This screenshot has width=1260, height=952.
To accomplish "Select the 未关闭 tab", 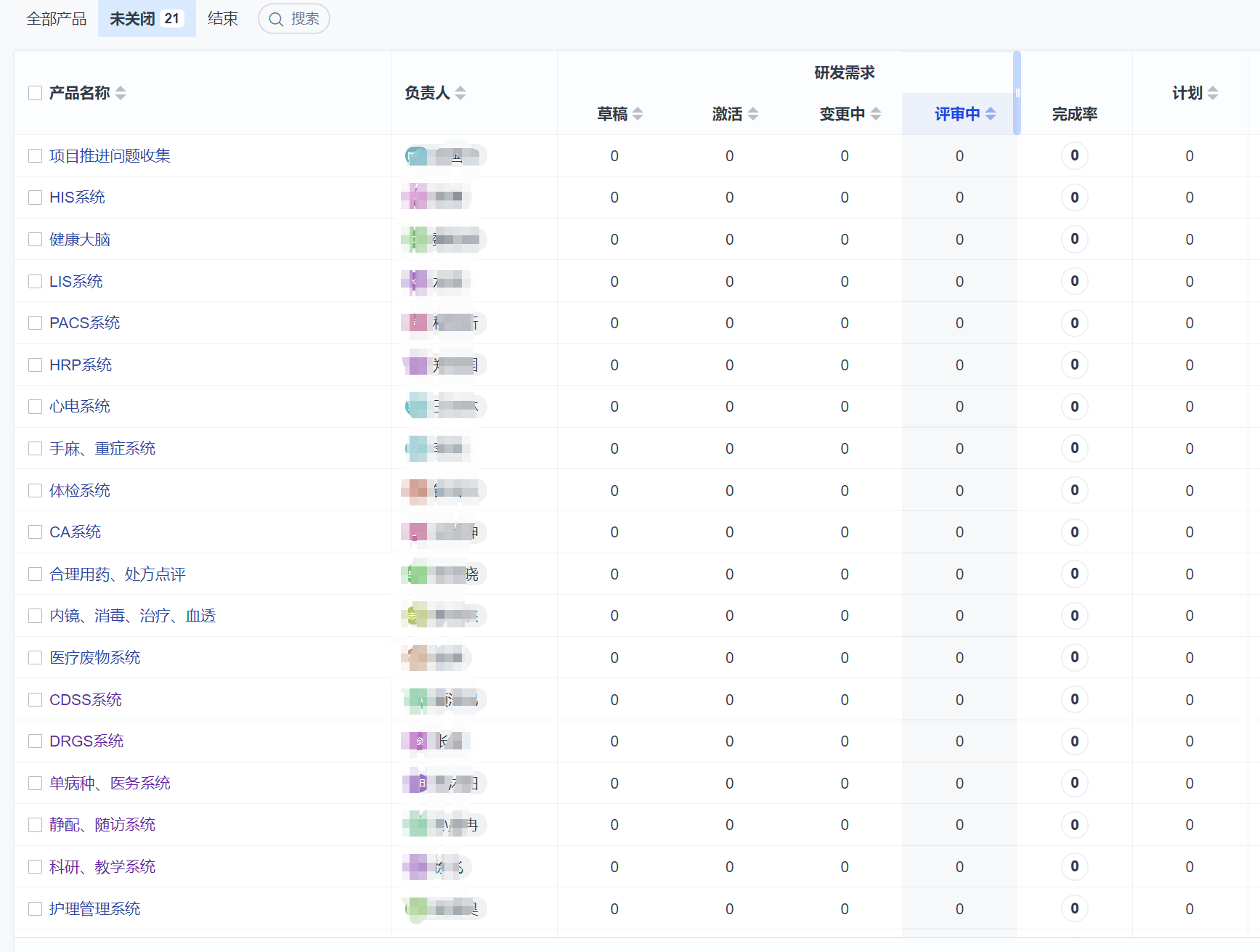I will click(x=146, y=19).
